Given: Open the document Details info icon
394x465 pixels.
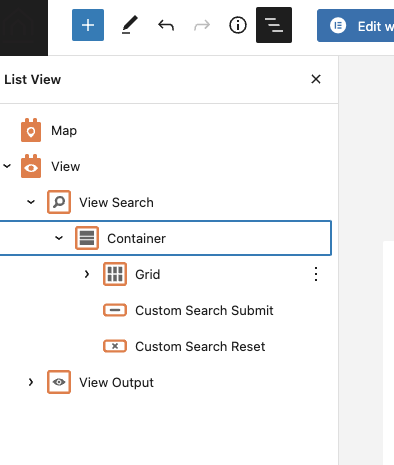Looking at the screenshot, I should (238, 25).
